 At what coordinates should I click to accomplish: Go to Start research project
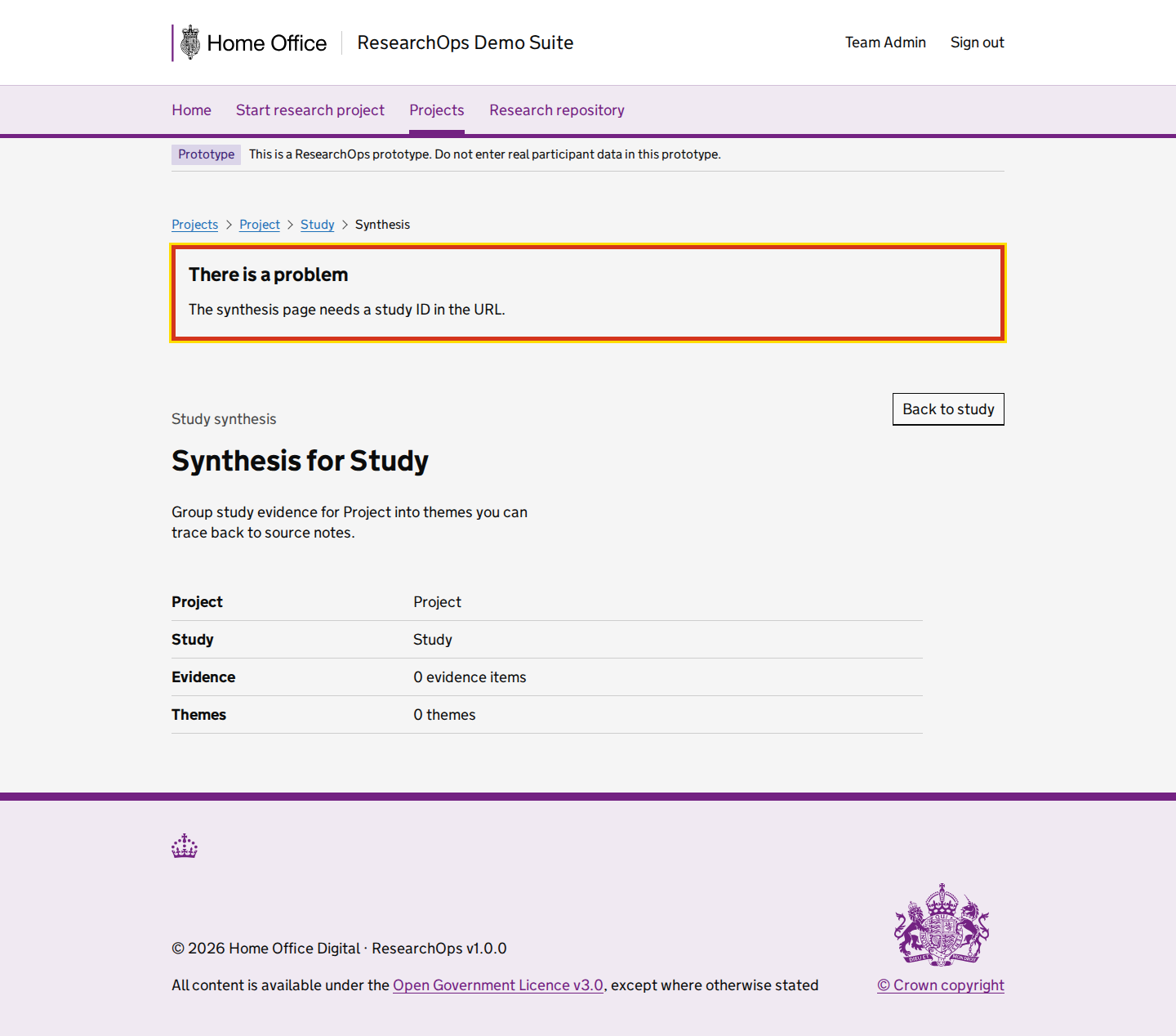(x=310, y=110)
